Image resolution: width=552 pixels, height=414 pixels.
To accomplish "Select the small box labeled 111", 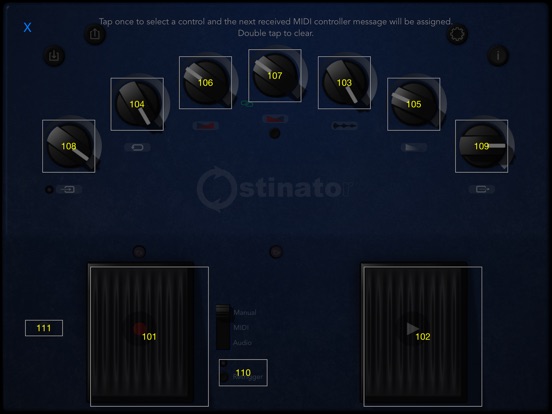I will [44, 328].
